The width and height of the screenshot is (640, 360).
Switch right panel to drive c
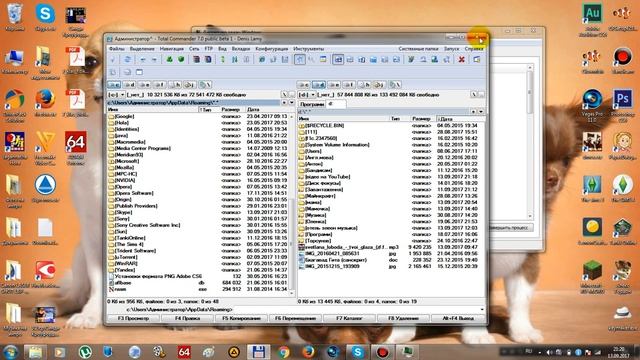pos(304,85)
